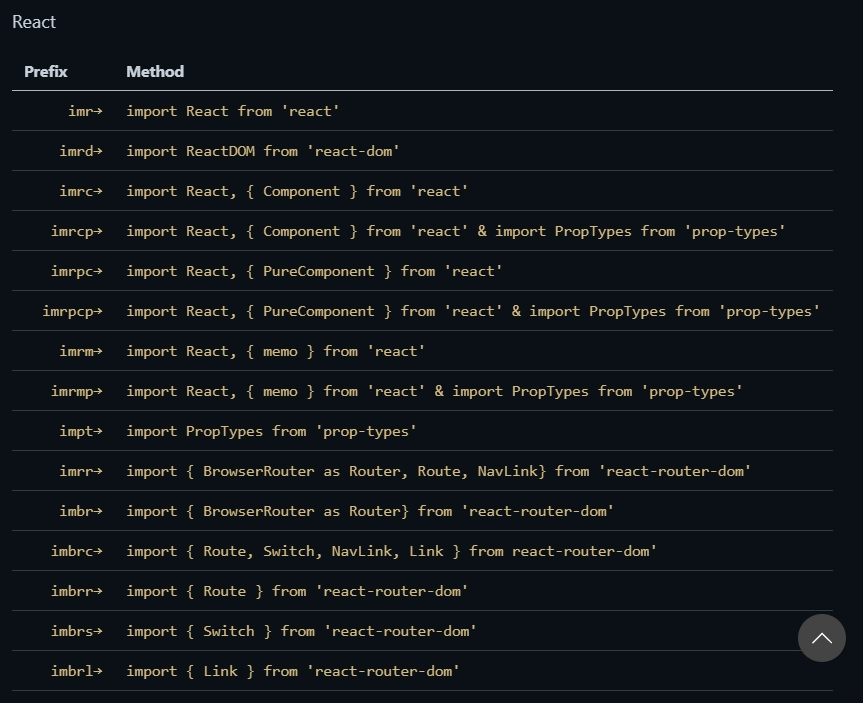Click the imbrc→ prefix text

(77, 551)
